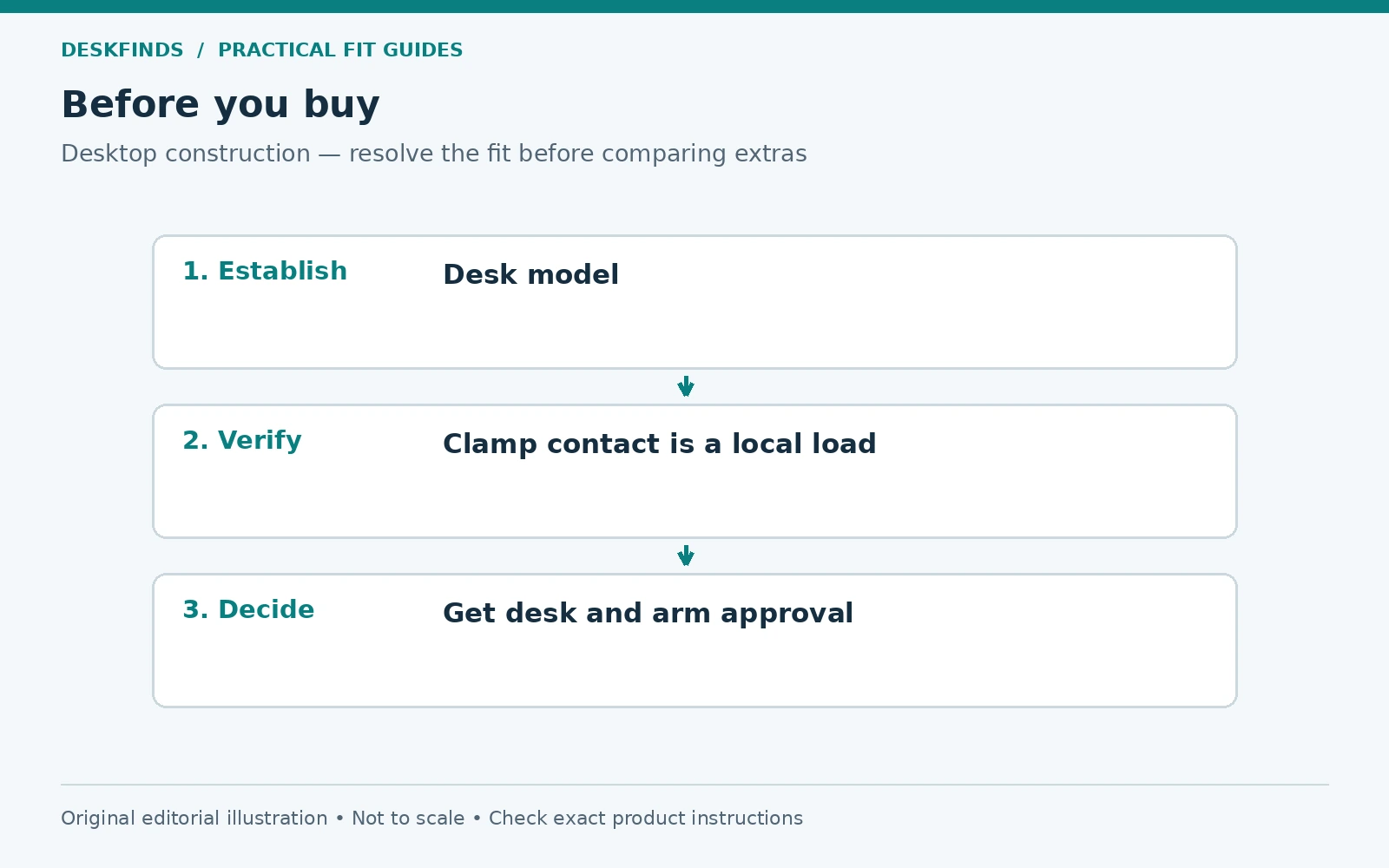
Task: Select the 'Before you buy' heading
Action: click(x=221, y=105)
